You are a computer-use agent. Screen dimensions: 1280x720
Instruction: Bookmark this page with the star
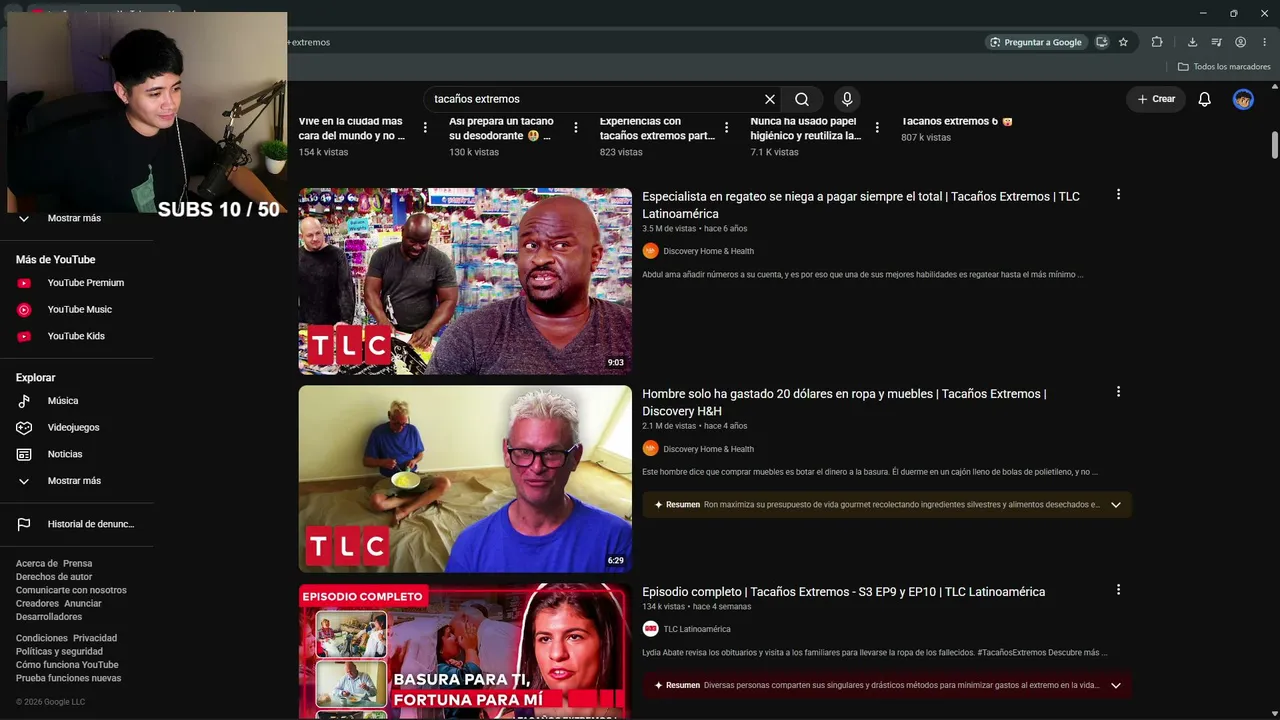(x=1123, y=42)
